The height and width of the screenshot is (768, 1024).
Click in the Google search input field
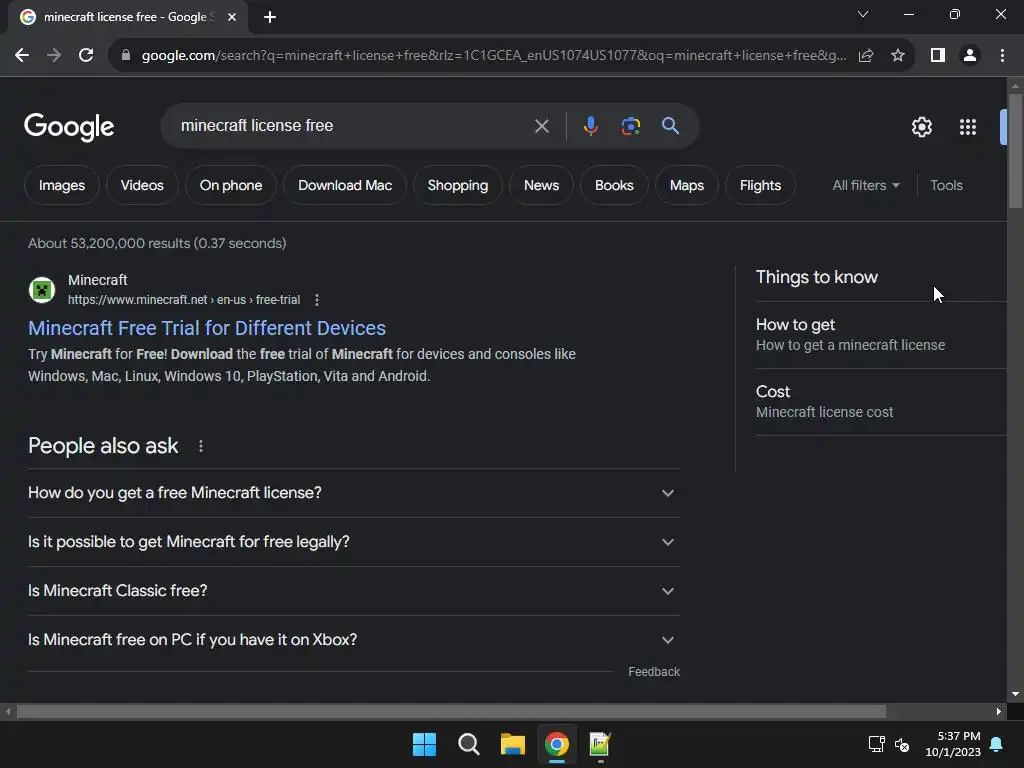click(353, 125)
